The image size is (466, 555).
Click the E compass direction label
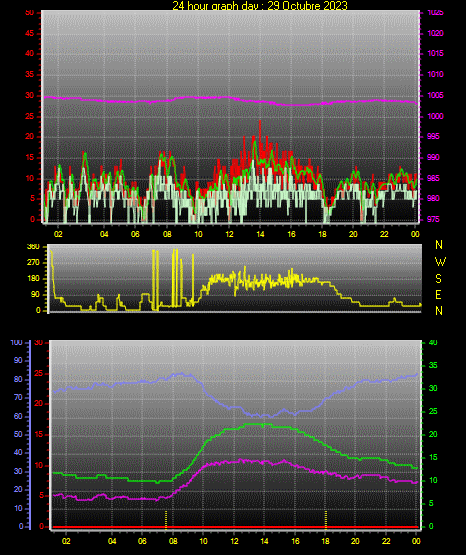click(438, 294)
